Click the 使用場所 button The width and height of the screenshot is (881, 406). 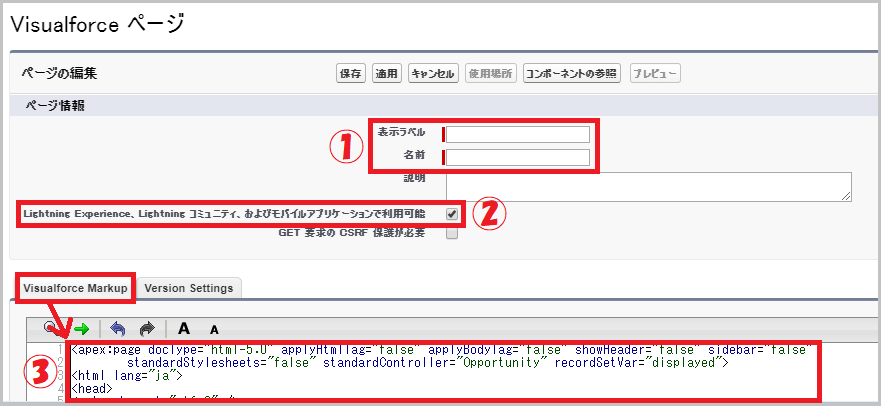pyautogui.click(x=490, y=73)
